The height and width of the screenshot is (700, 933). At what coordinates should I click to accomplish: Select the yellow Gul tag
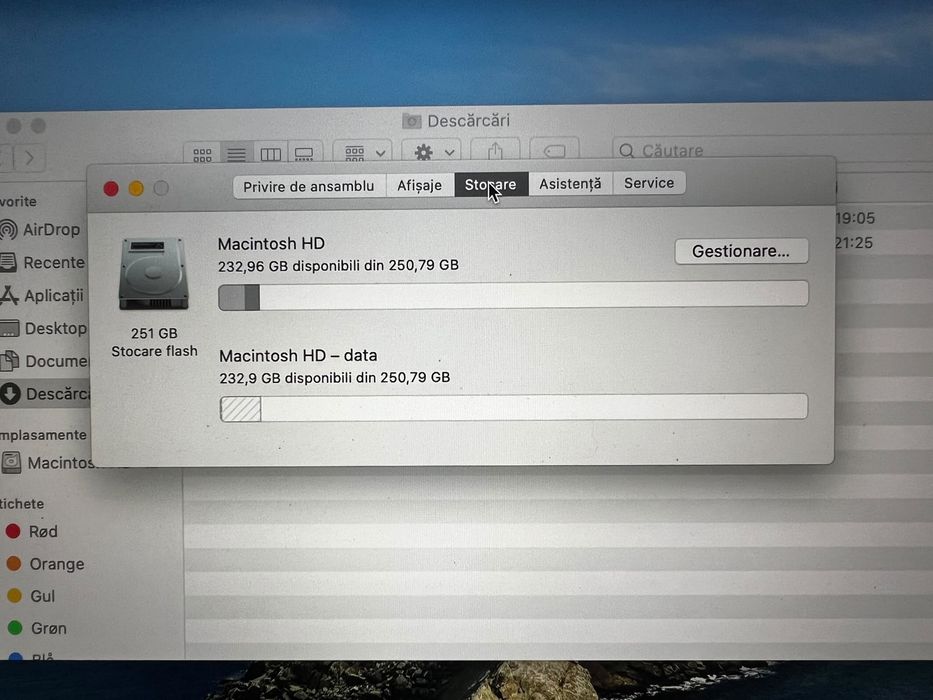point(30,596)
